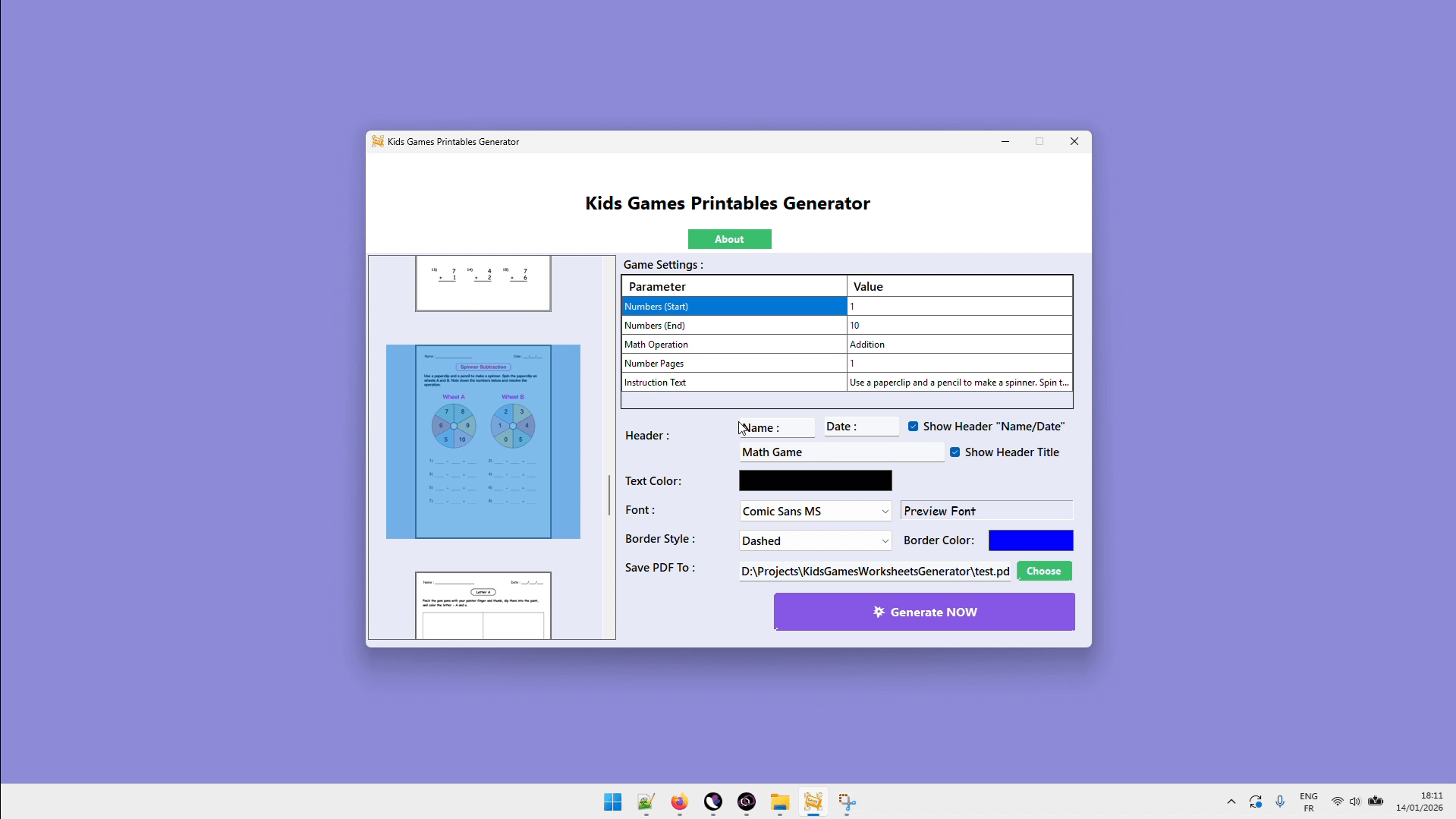Click the Wi-Fi network icon
Image resolution: width=1456 pixels, height=819 pixels.
click(x=1337, y=802)
